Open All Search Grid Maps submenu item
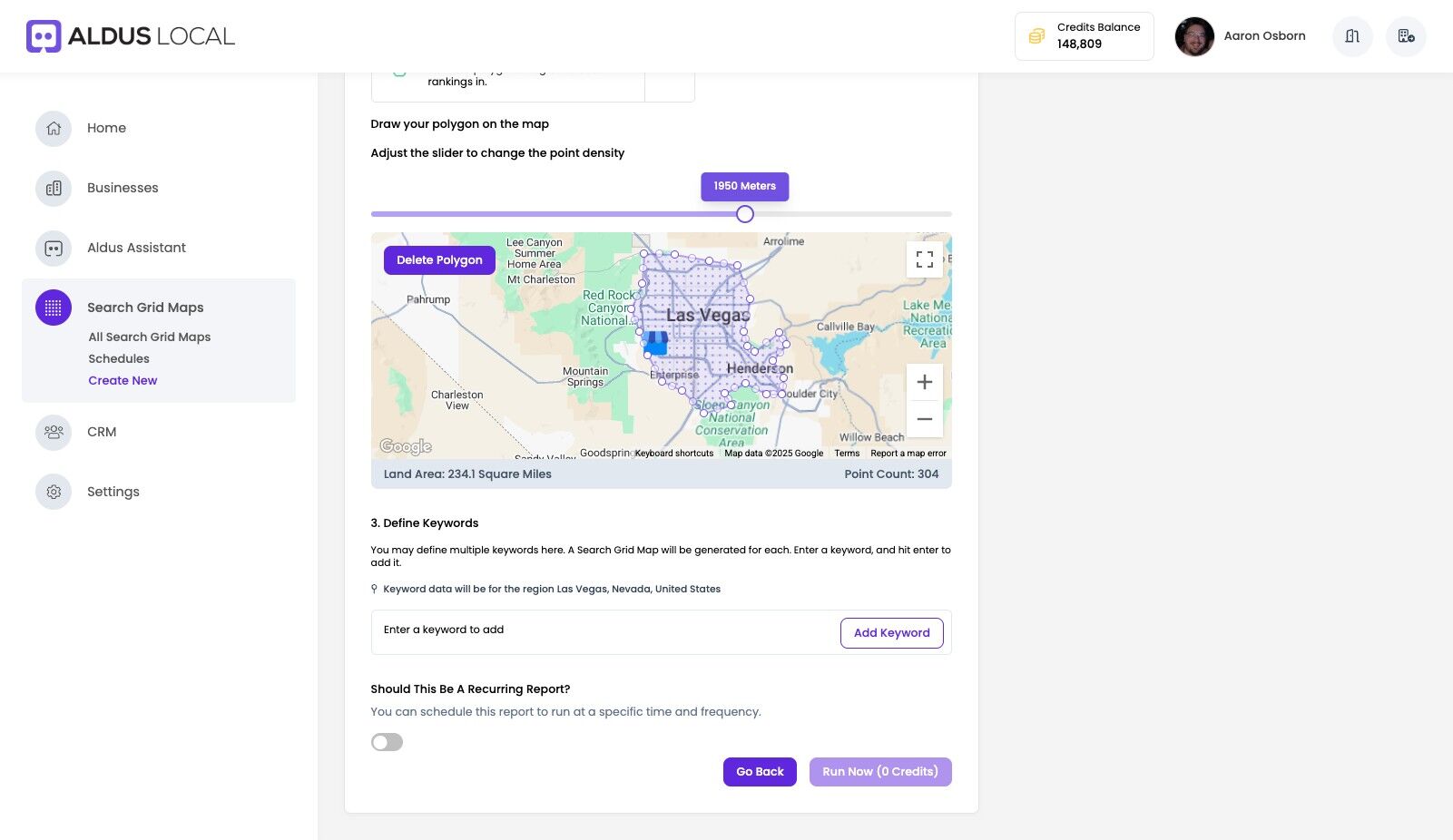Screen dimensions: 1453x840 [150, 337]
